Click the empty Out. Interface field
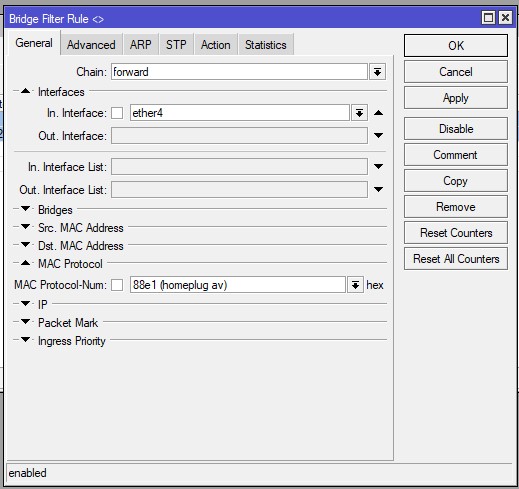 [x=239, y=136]
